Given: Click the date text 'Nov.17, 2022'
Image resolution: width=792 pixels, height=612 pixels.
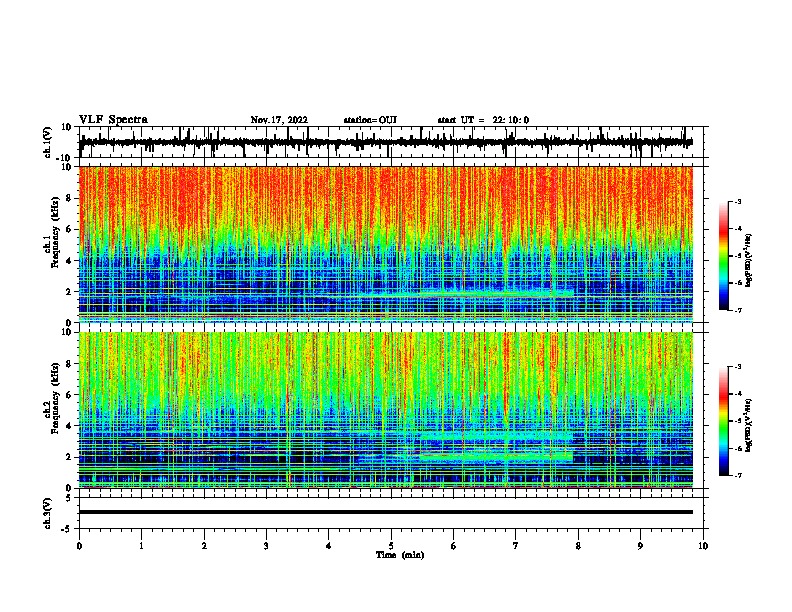Looking at the screenshot, I should pos(279,120).
